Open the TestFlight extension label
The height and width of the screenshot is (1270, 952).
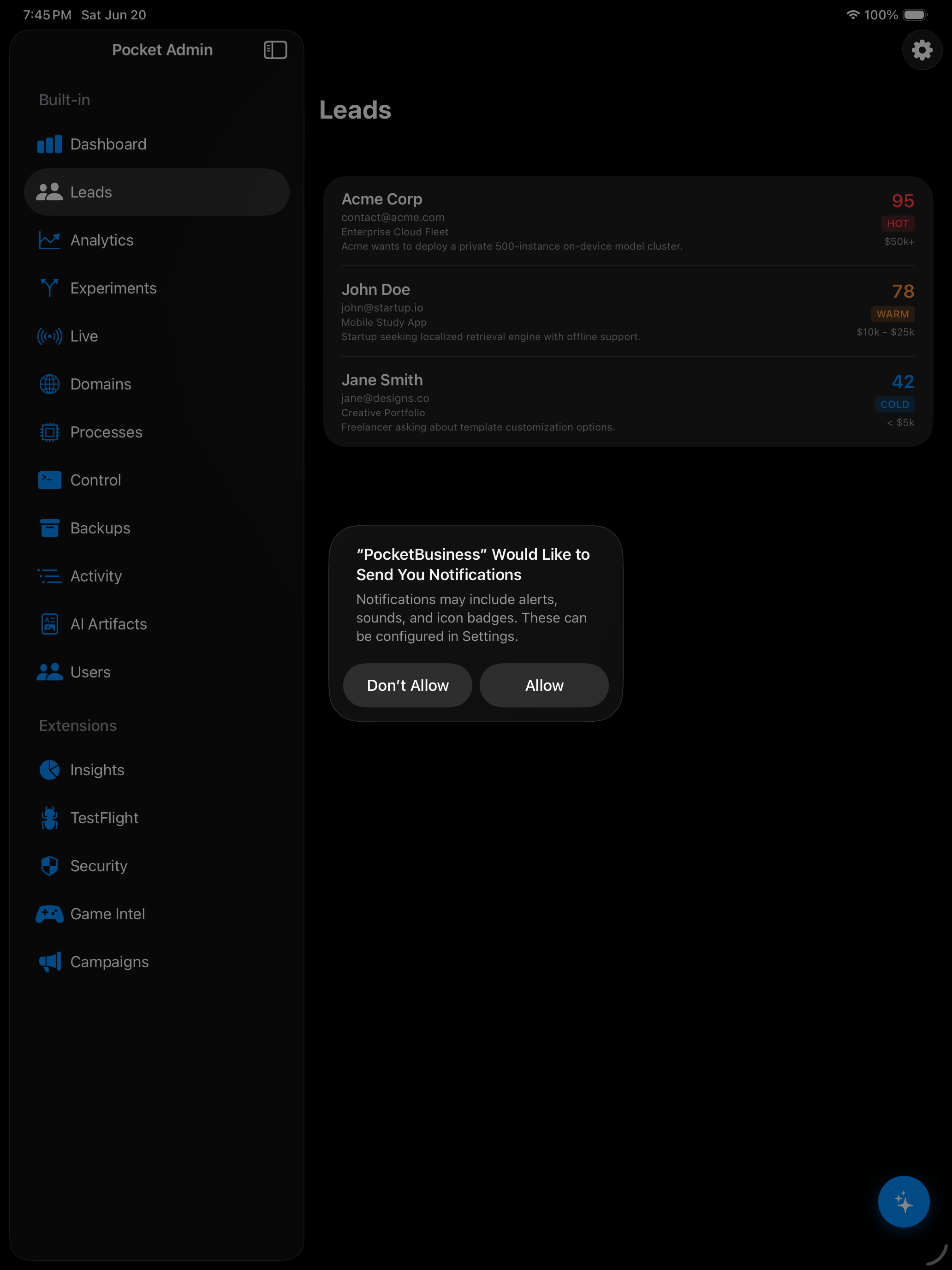104,818
